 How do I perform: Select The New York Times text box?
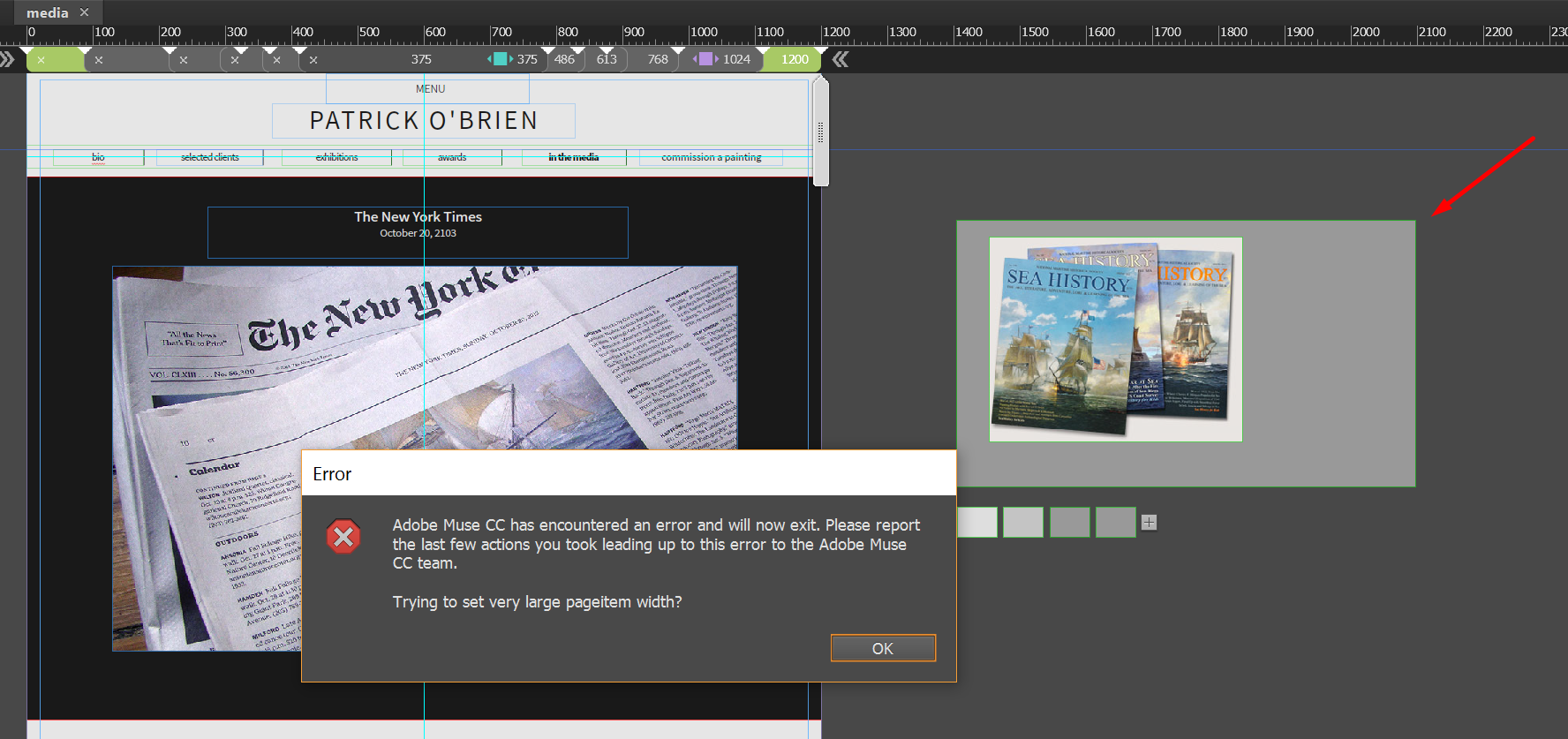coord(418,232)
